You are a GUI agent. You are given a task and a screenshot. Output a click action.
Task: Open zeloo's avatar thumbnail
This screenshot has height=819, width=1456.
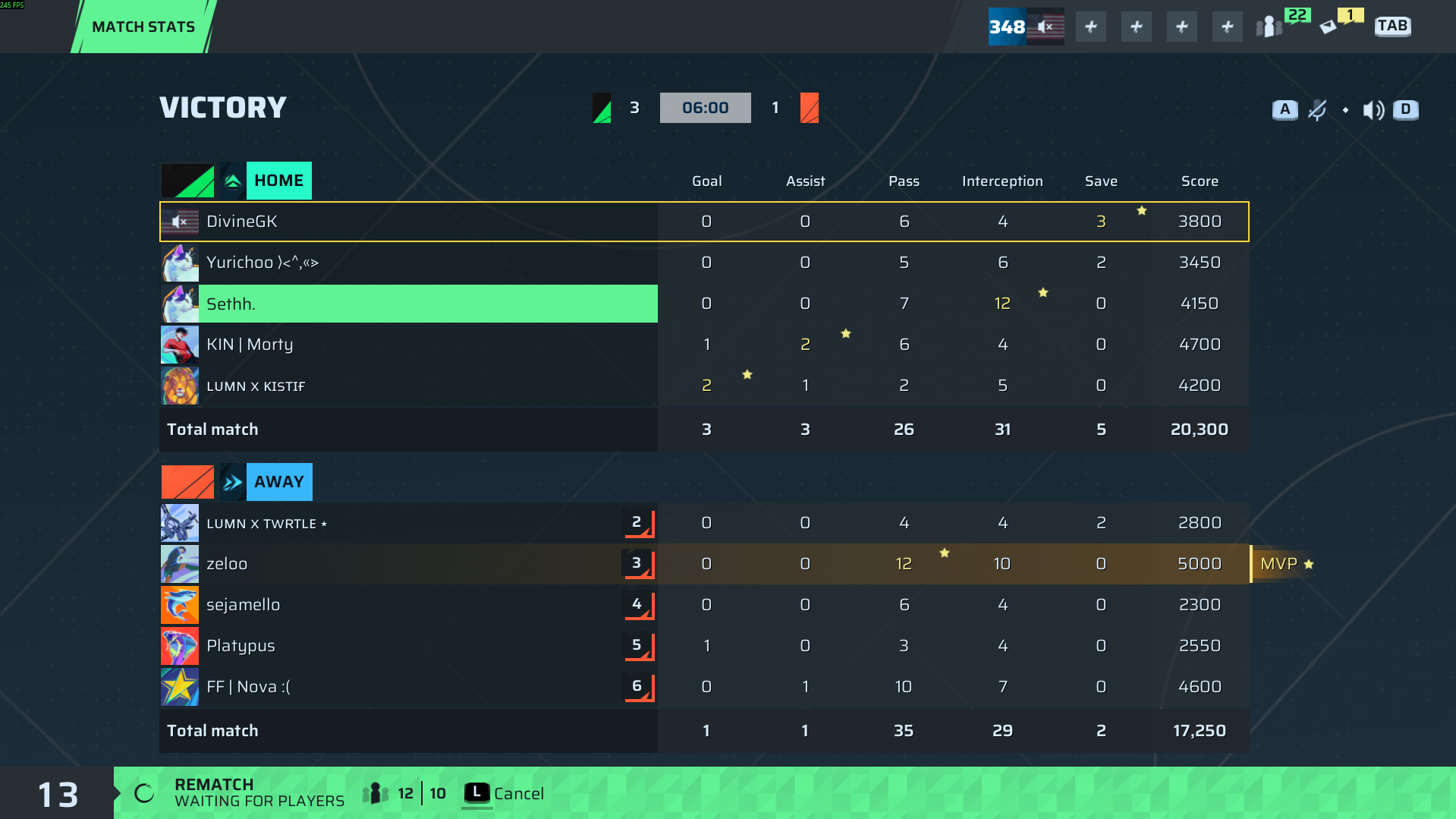(x=180, y=564)
